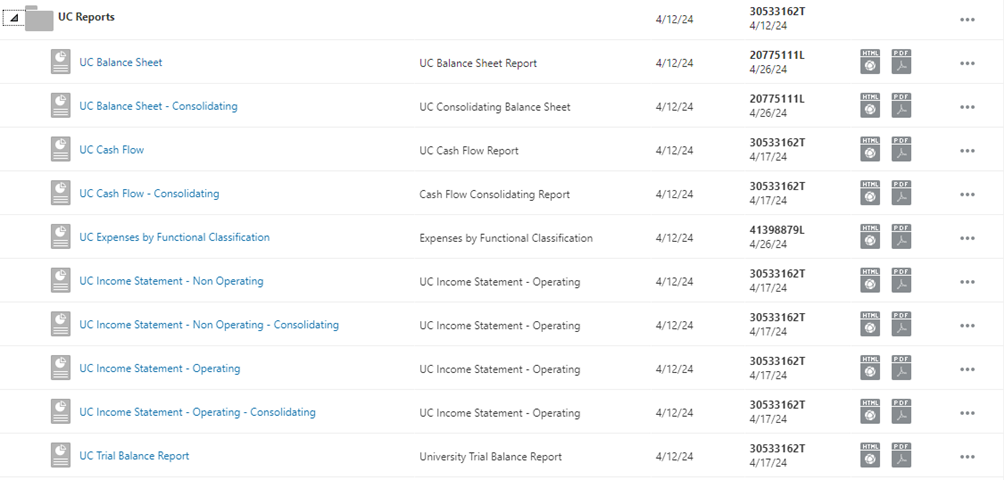Open the UC Balance Sheet - Consolidating link
Image resolution: width=1004 pixels, height=480 pixels.
pos(158,106)
